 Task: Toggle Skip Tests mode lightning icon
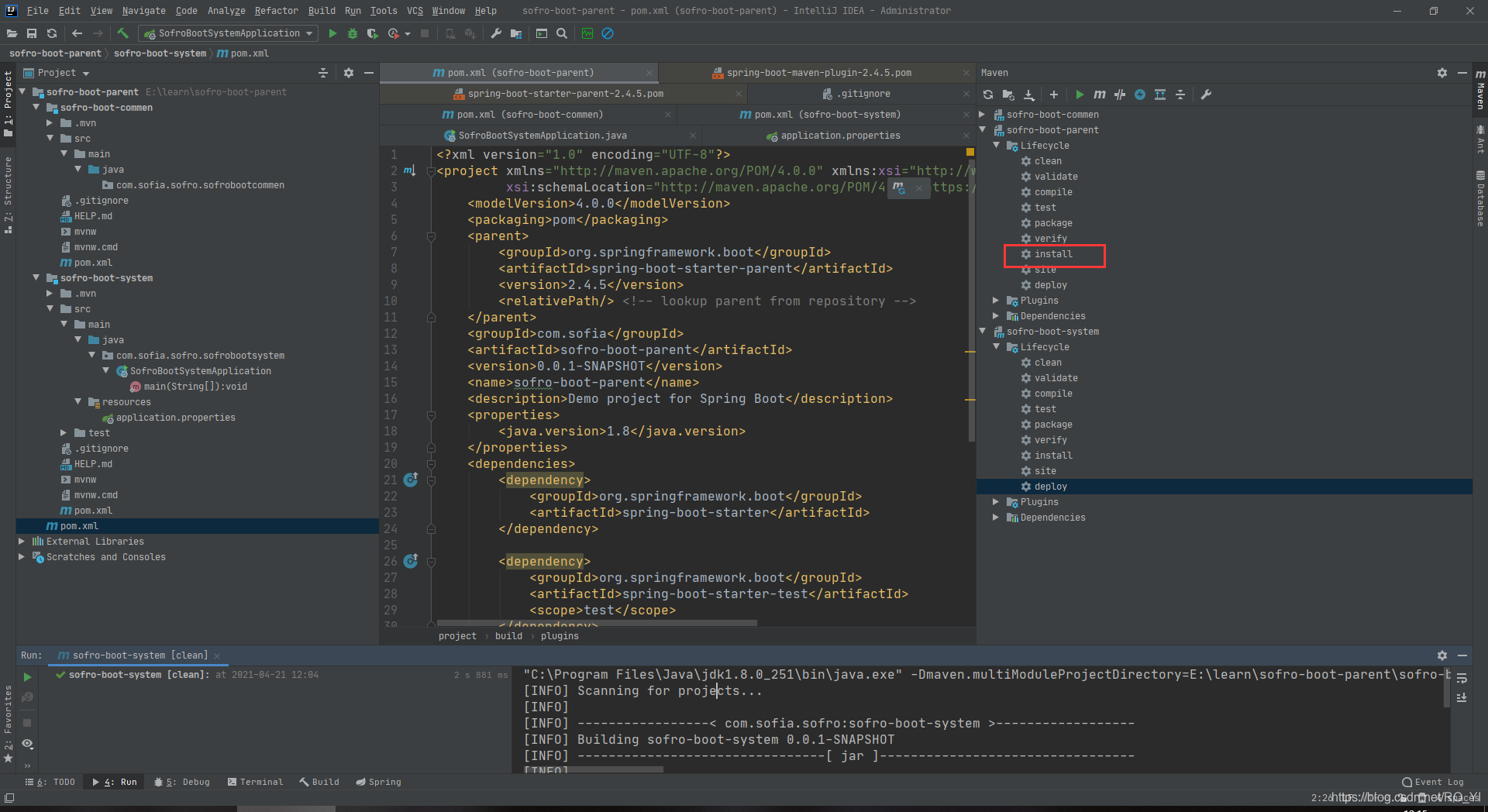point(1140,95)
